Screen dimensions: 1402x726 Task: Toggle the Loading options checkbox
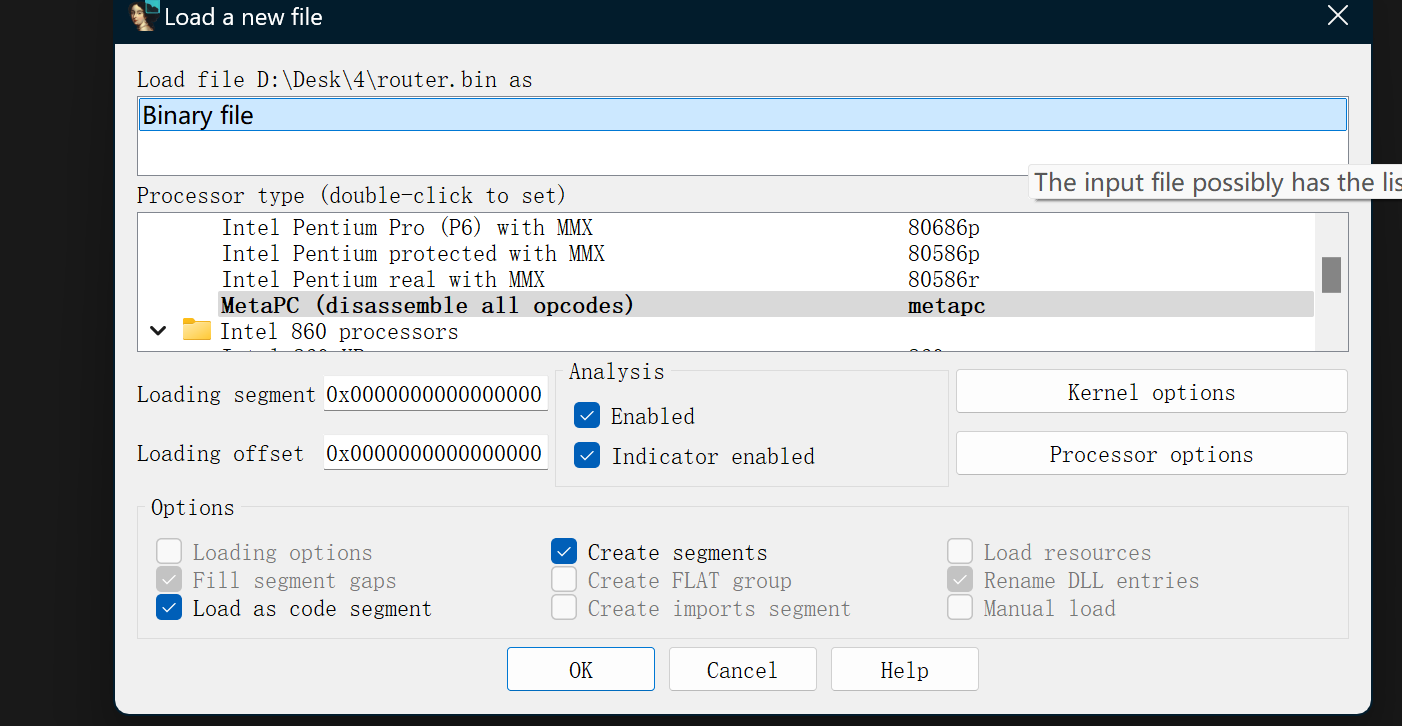tap(169, 551)
